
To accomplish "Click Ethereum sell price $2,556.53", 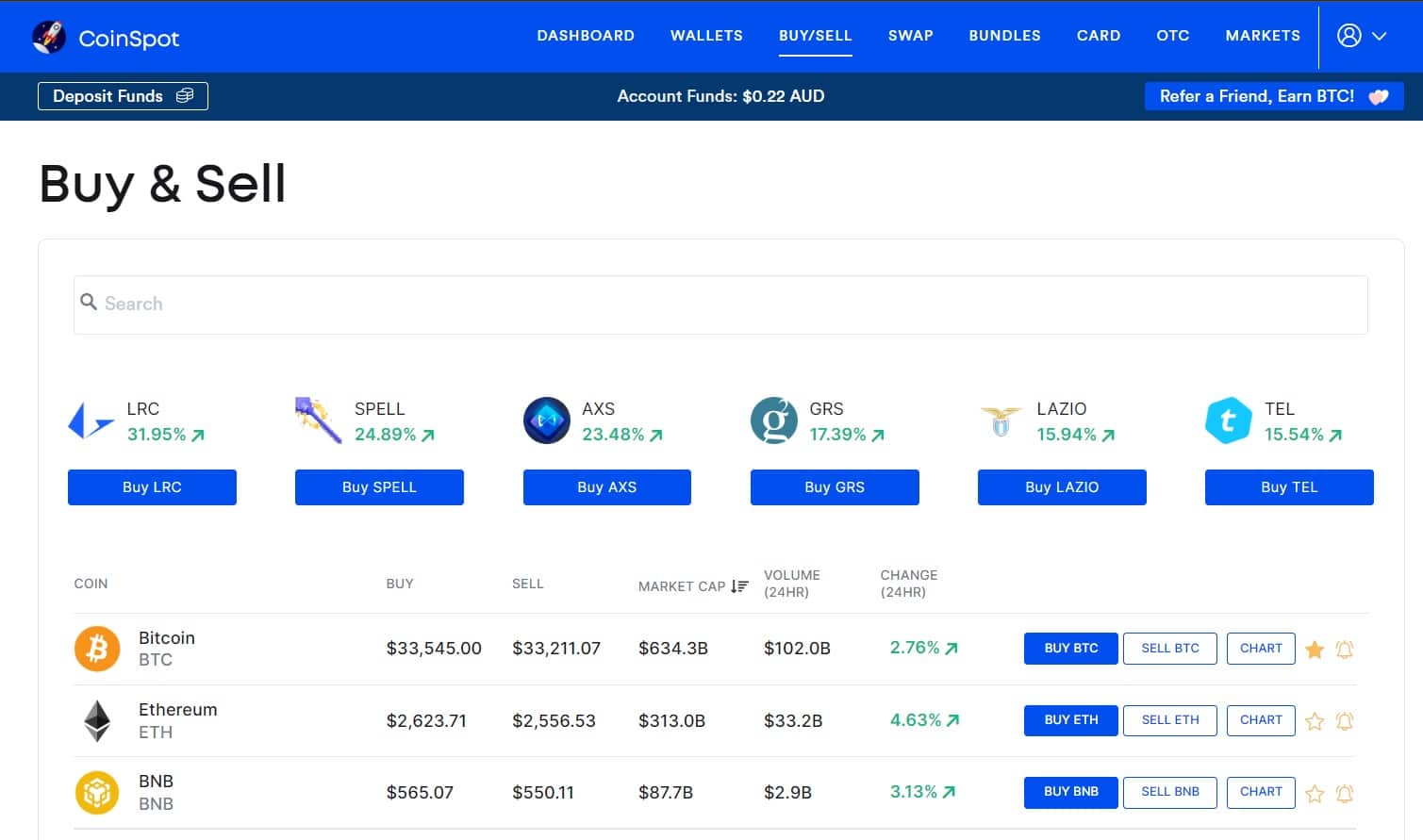I will pyautogui.click(x=554, y=721).
